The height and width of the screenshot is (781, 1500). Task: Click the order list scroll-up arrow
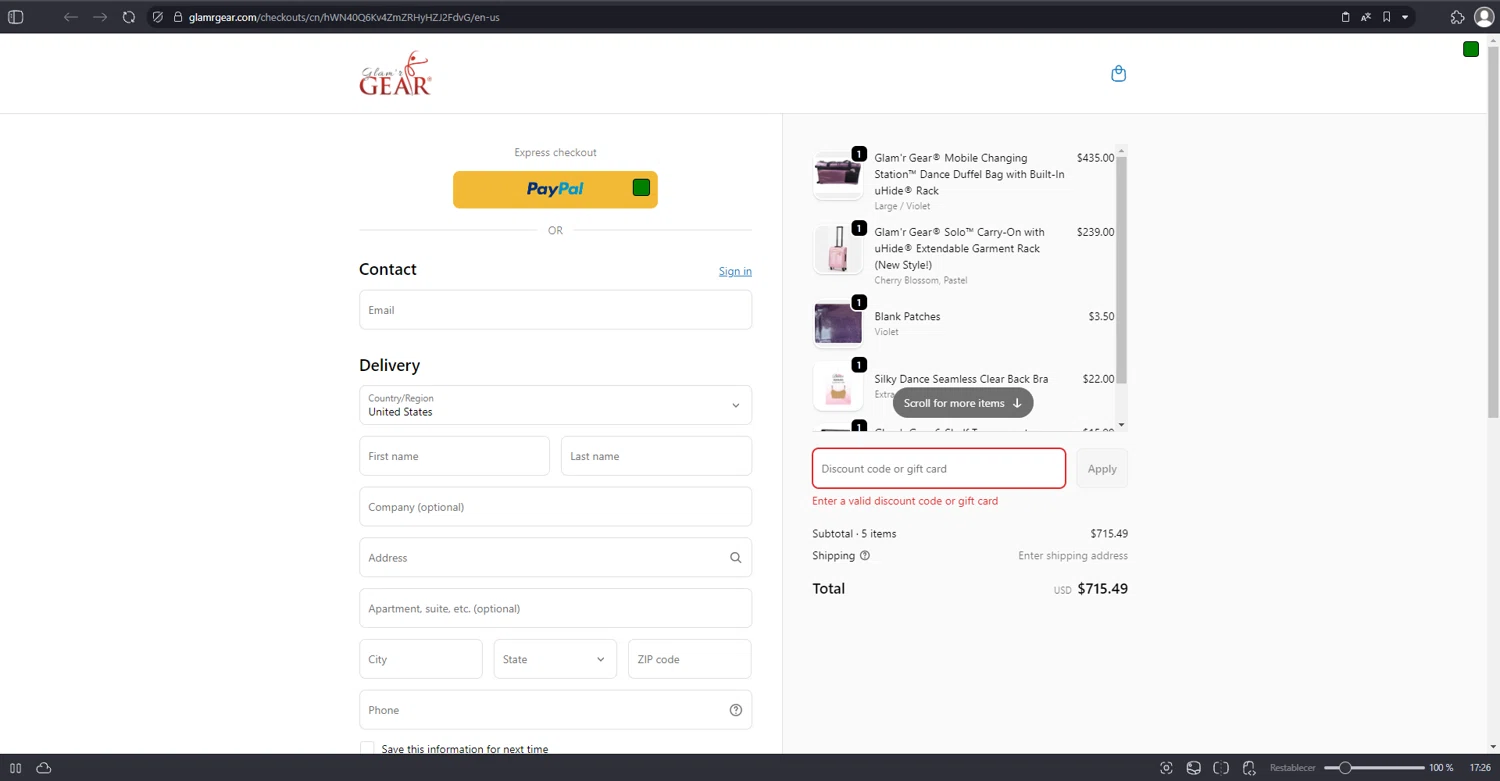[1122, 151]
